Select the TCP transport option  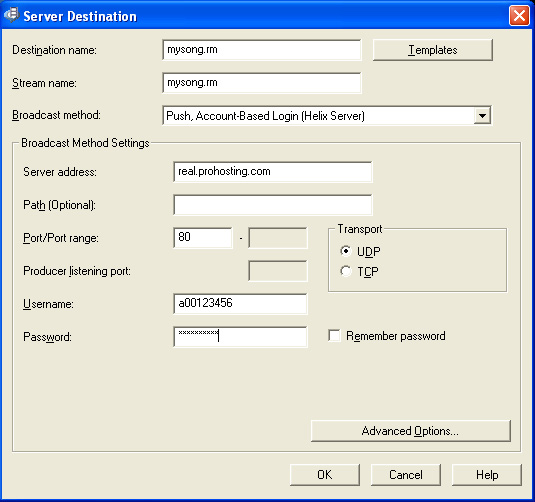[346, 271]
